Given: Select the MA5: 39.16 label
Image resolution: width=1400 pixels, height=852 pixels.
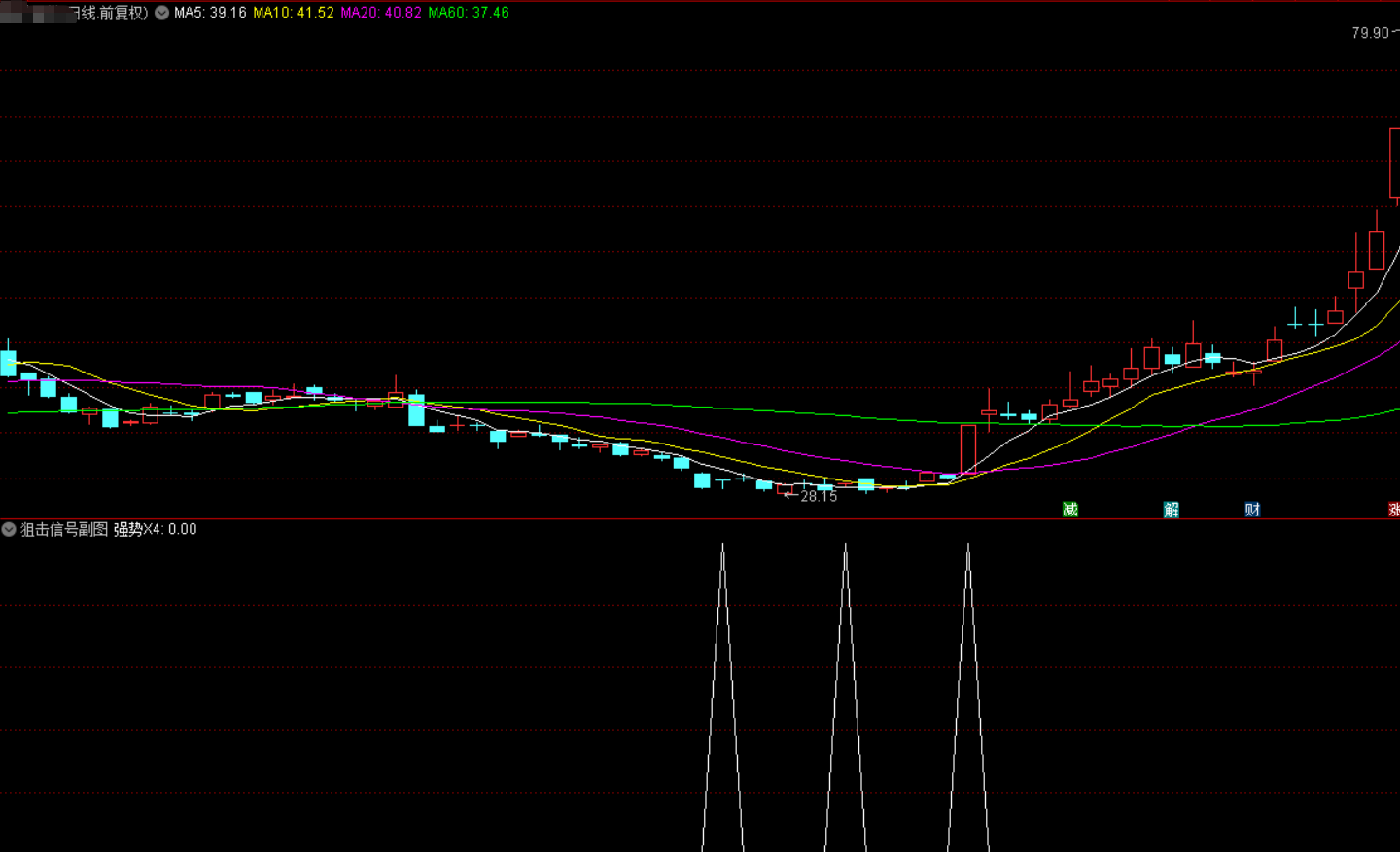Looking at the screenshot, I should pyautogui.click(x=210, y=13).
